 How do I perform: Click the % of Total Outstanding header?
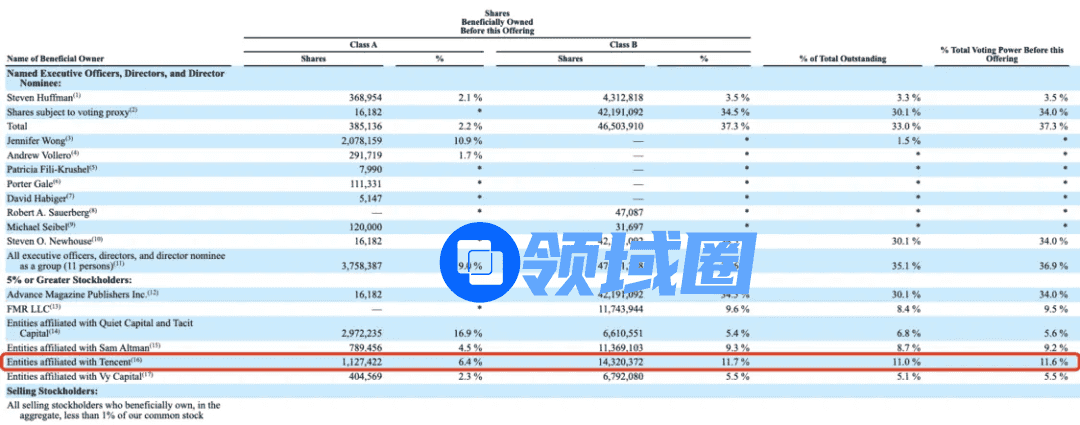point(842,59)
